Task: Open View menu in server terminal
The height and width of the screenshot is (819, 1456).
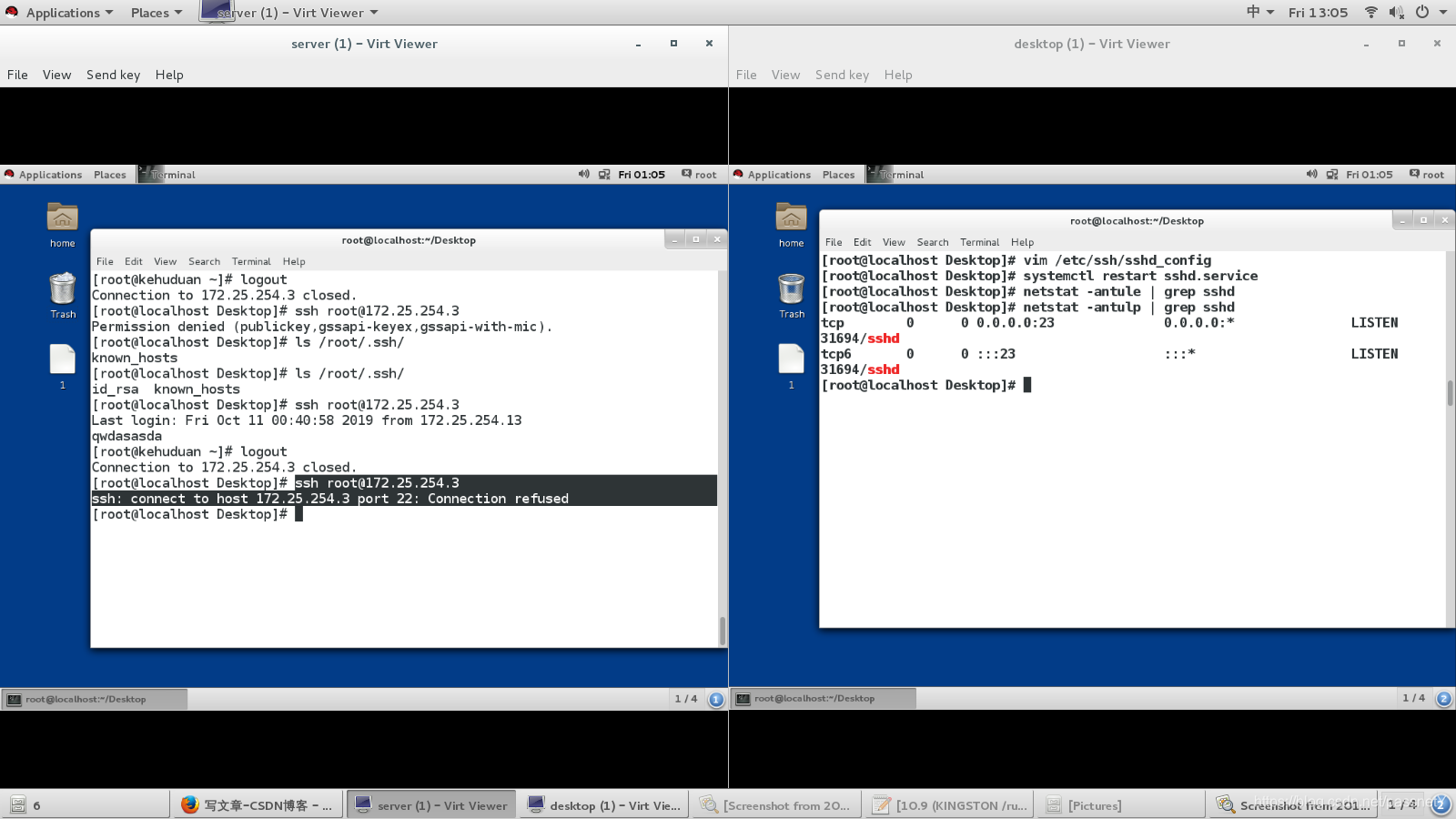Action: click(165, 261)
